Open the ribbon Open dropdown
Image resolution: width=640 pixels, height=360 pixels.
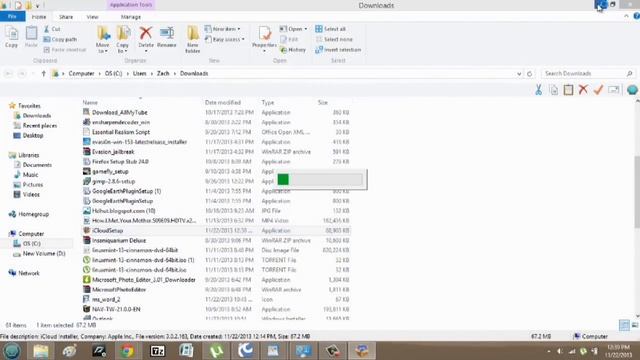pos(293,29)
